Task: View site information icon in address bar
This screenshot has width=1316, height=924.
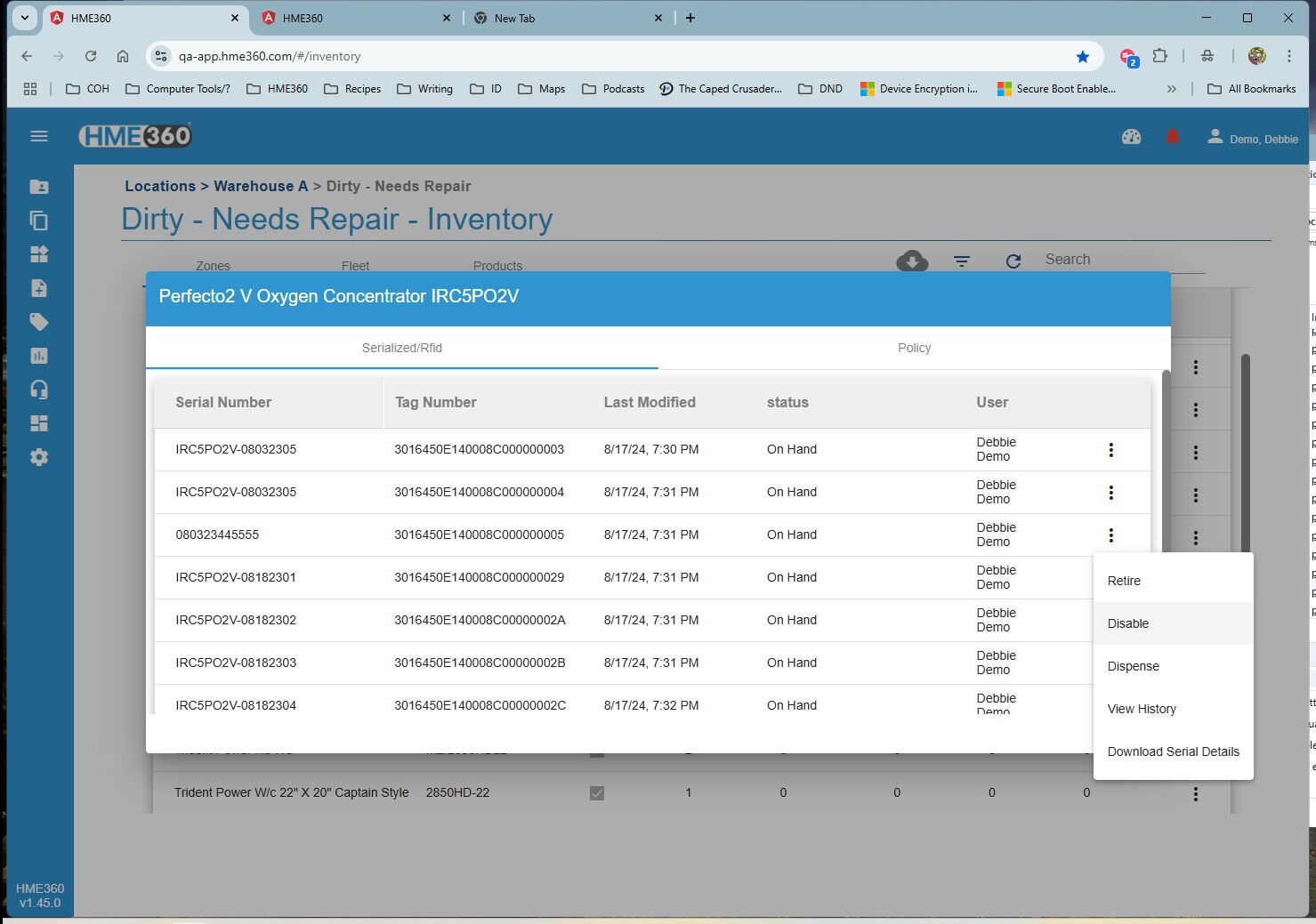Action: pyautogui.click(x=160, y=56)
